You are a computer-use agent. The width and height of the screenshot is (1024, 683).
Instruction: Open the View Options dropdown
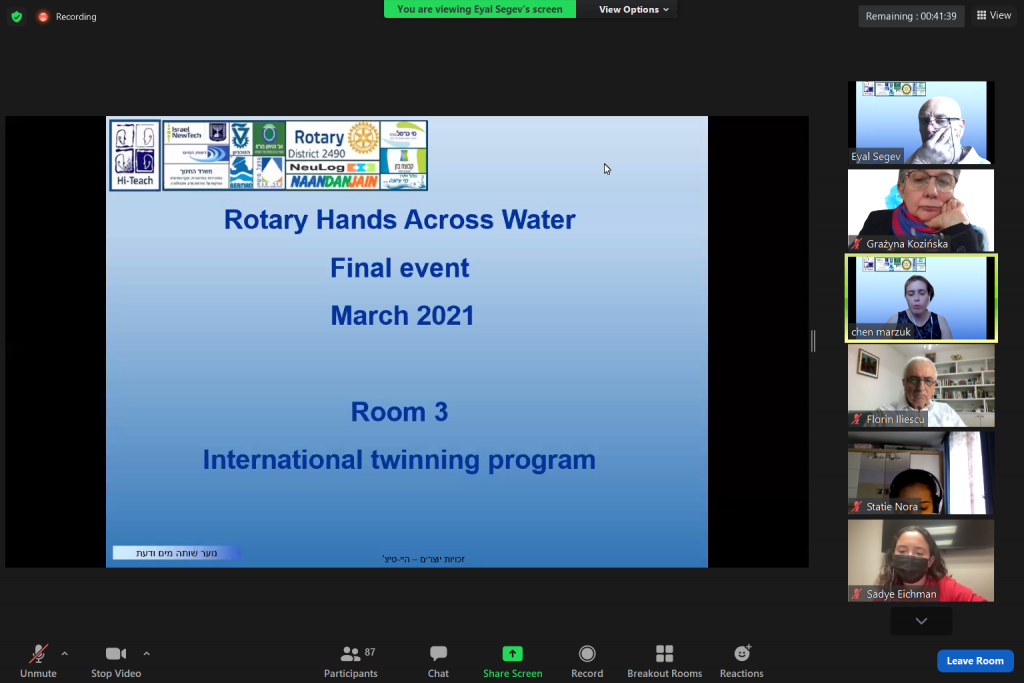[634, 9]
